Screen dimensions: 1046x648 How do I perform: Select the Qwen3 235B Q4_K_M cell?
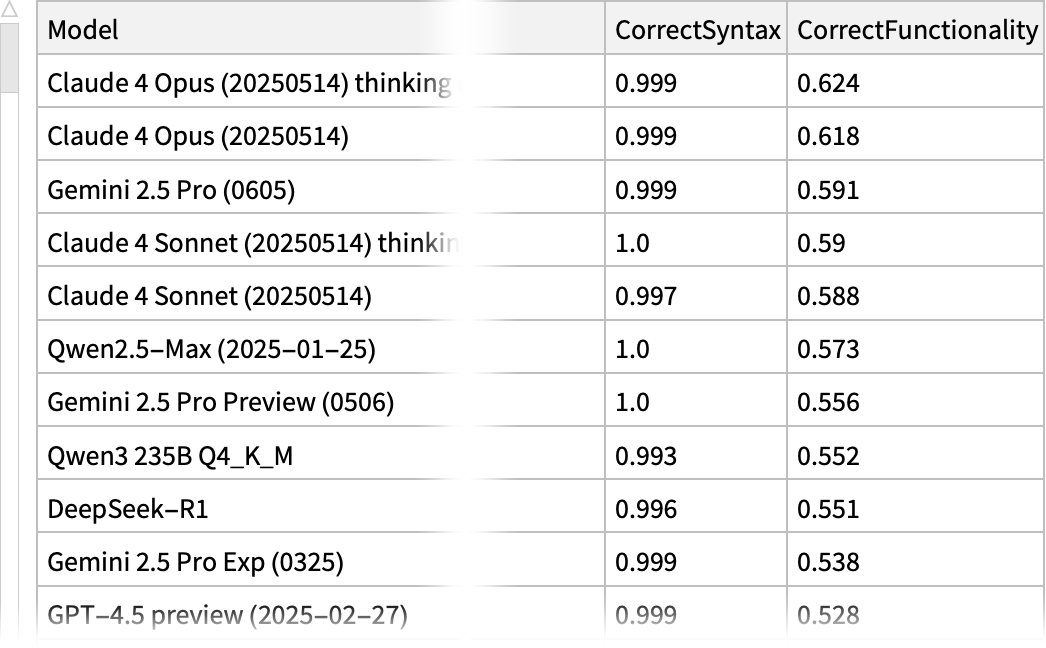click(170, 456)
